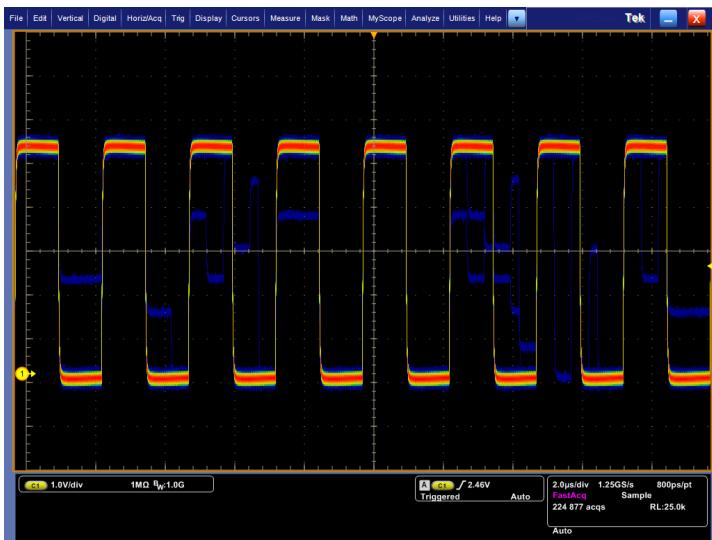Click the Sample acquisition mode readout
The width and height of the screenshot is (712, 540).
(x=636, y=495)
